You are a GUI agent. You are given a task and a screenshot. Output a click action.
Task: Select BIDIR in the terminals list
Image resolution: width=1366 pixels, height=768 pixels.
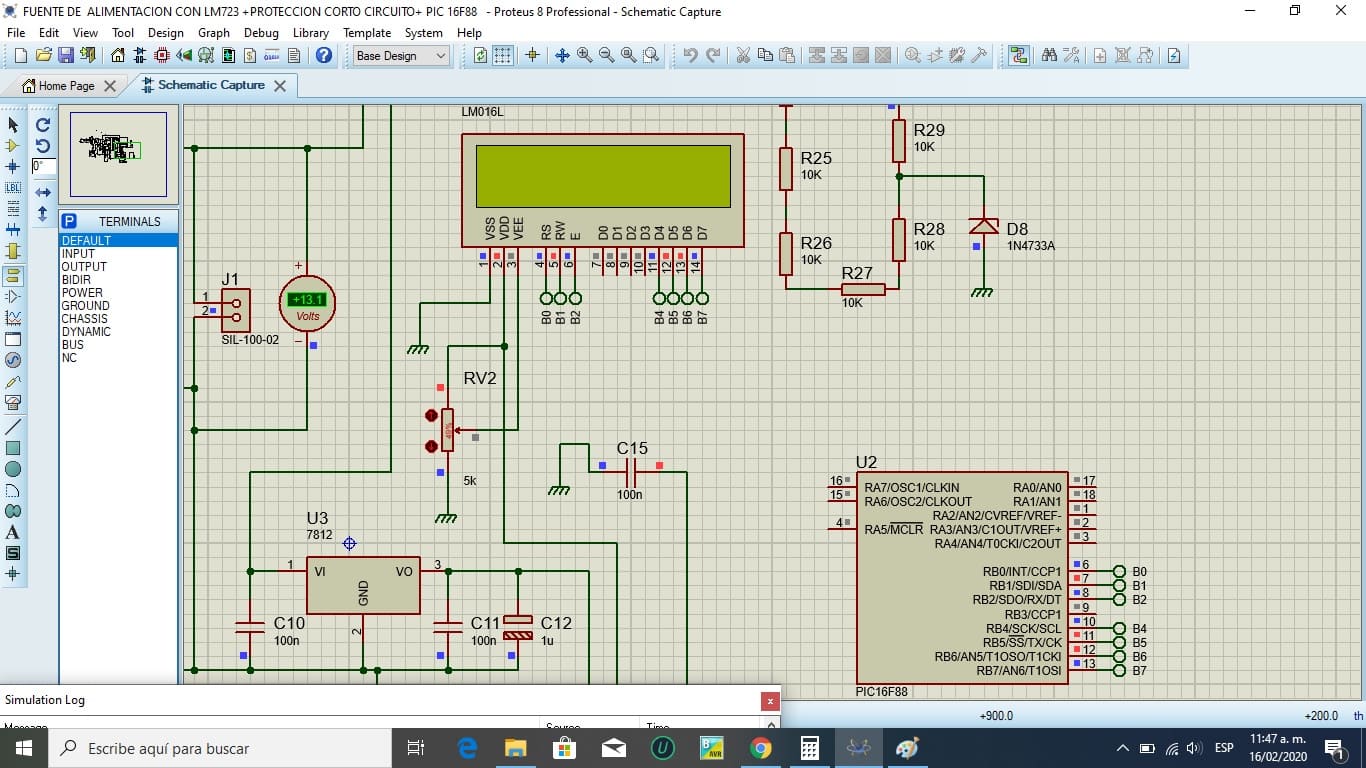click(x=119, y=280)
